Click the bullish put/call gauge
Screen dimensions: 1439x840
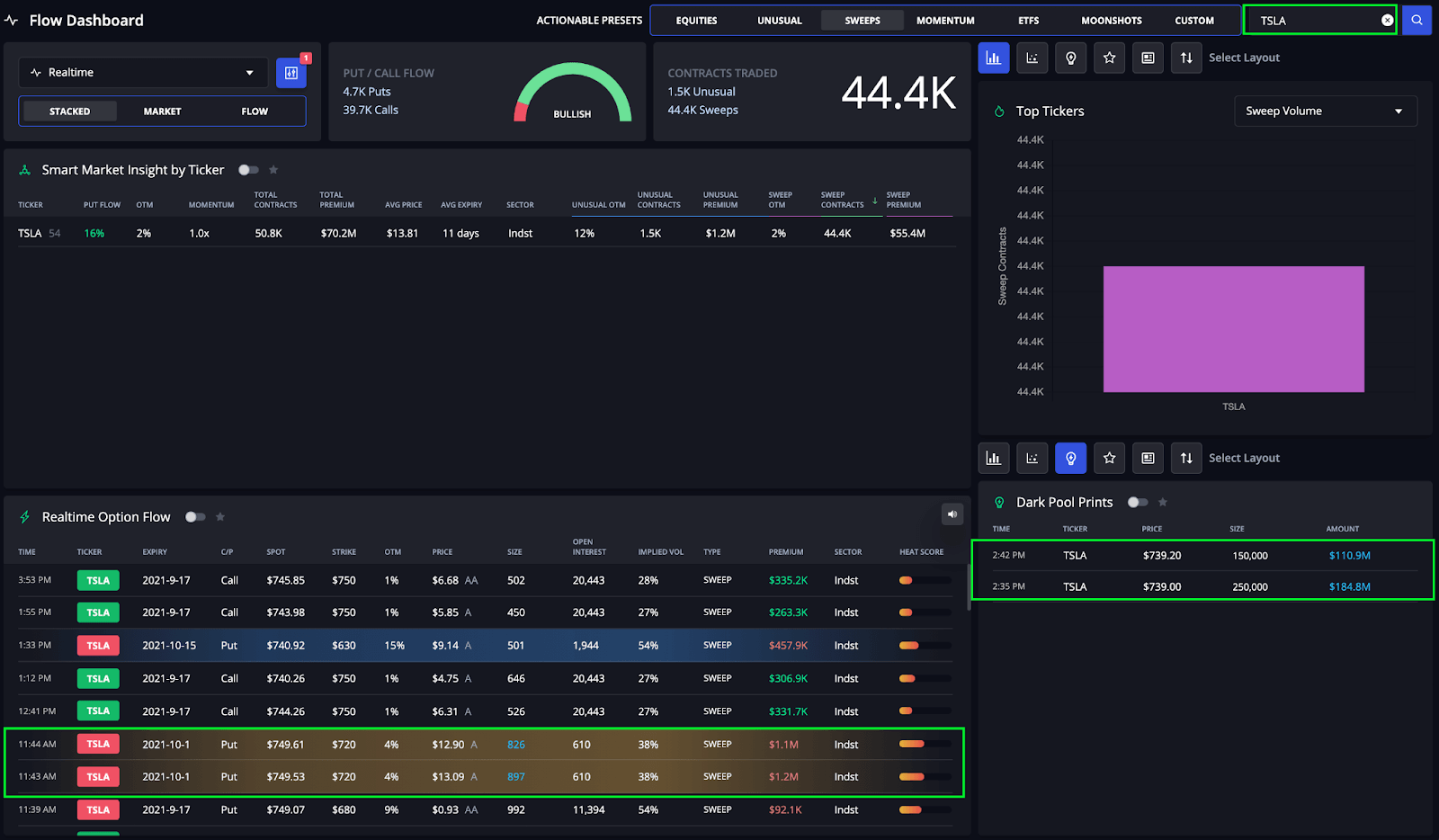pyautogui.click(x=572, y=92)
